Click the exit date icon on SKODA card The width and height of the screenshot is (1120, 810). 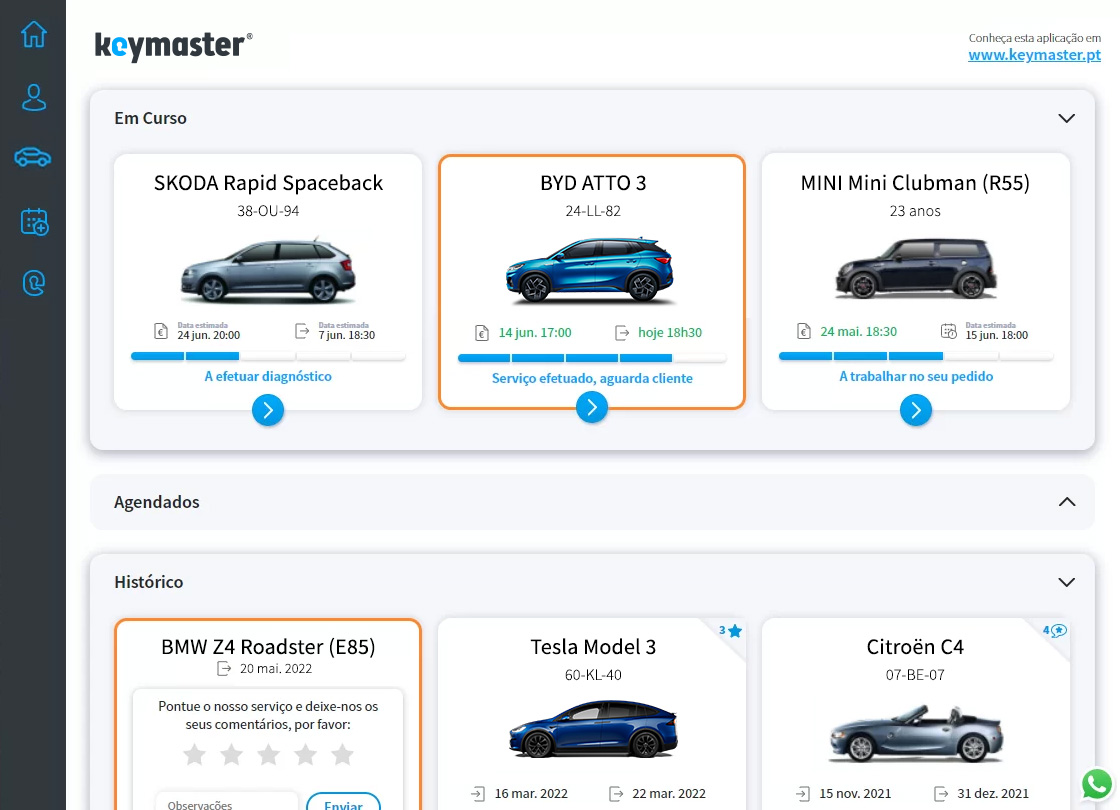pyautogui.click(x=302, y=331)
